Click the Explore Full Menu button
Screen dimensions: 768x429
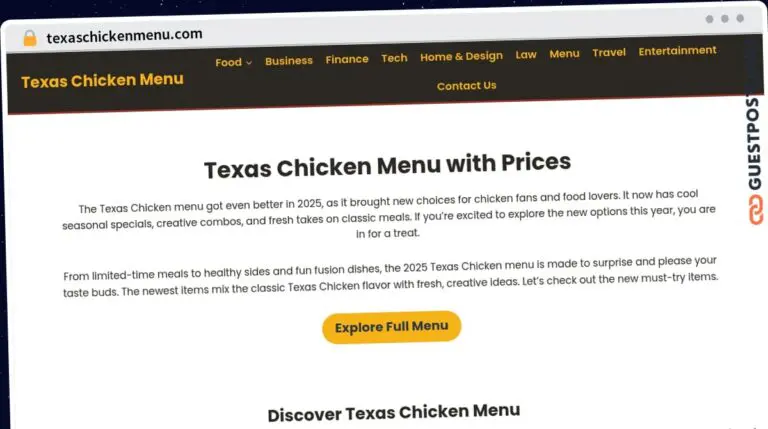coord(391,327)
